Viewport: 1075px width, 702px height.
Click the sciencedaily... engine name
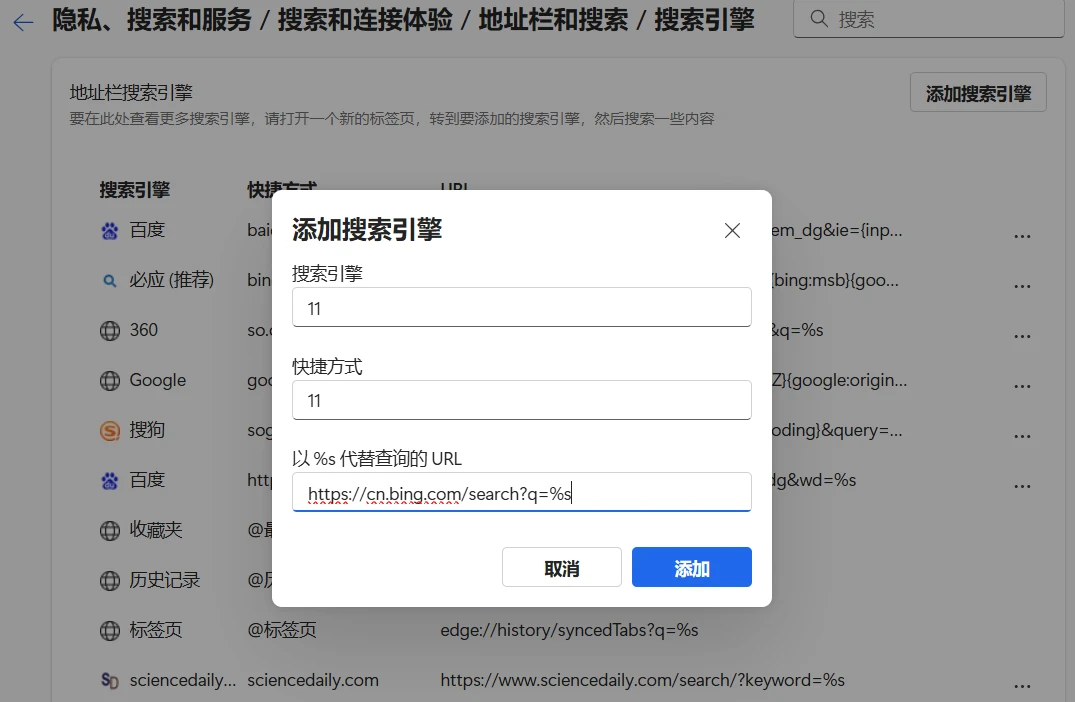point(182,680)
